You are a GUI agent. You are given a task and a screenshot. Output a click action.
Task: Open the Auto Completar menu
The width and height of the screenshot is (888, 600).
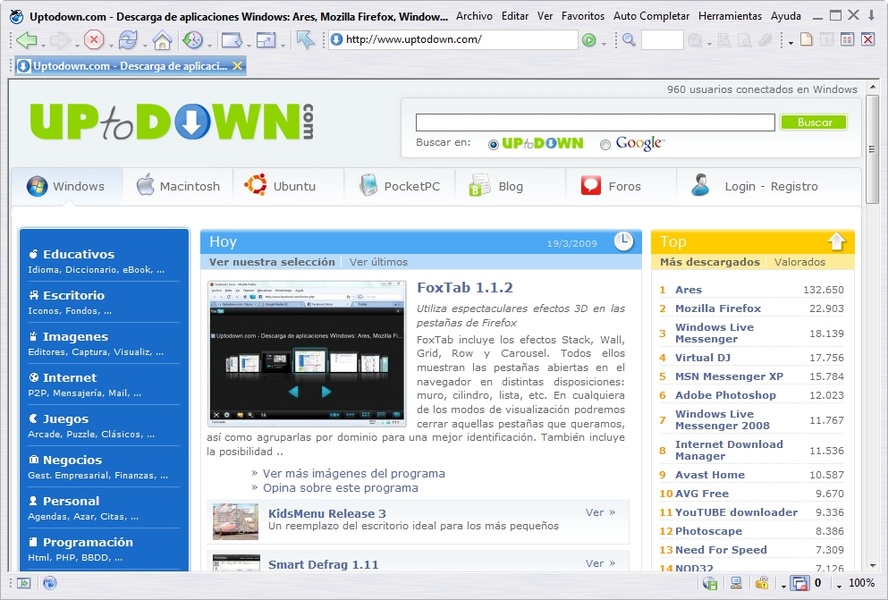(x=651, y=16)
